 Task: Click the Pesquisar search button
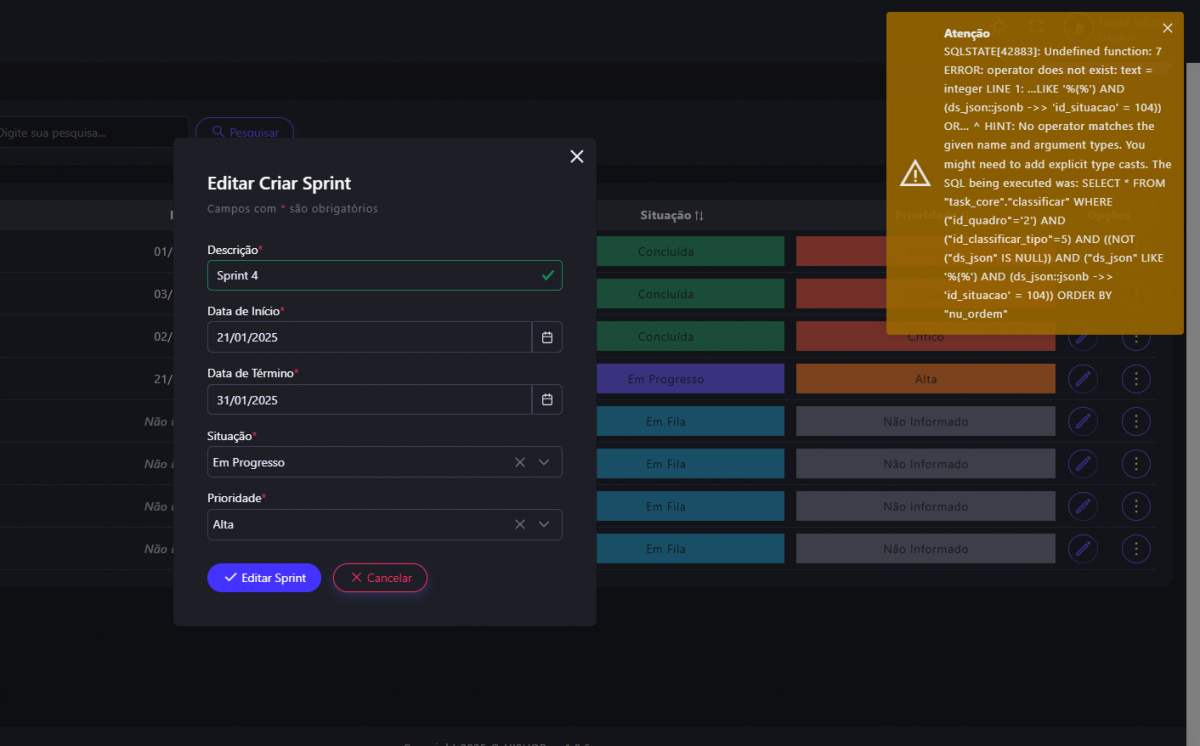click(x=245, y=132)
